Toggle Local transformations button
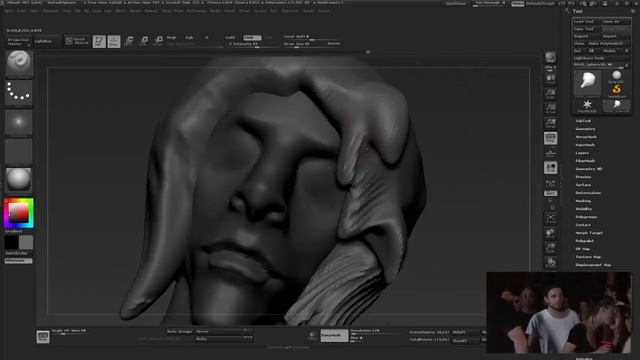640x360 pixels. pyautogui.click(x=550, y=168)
